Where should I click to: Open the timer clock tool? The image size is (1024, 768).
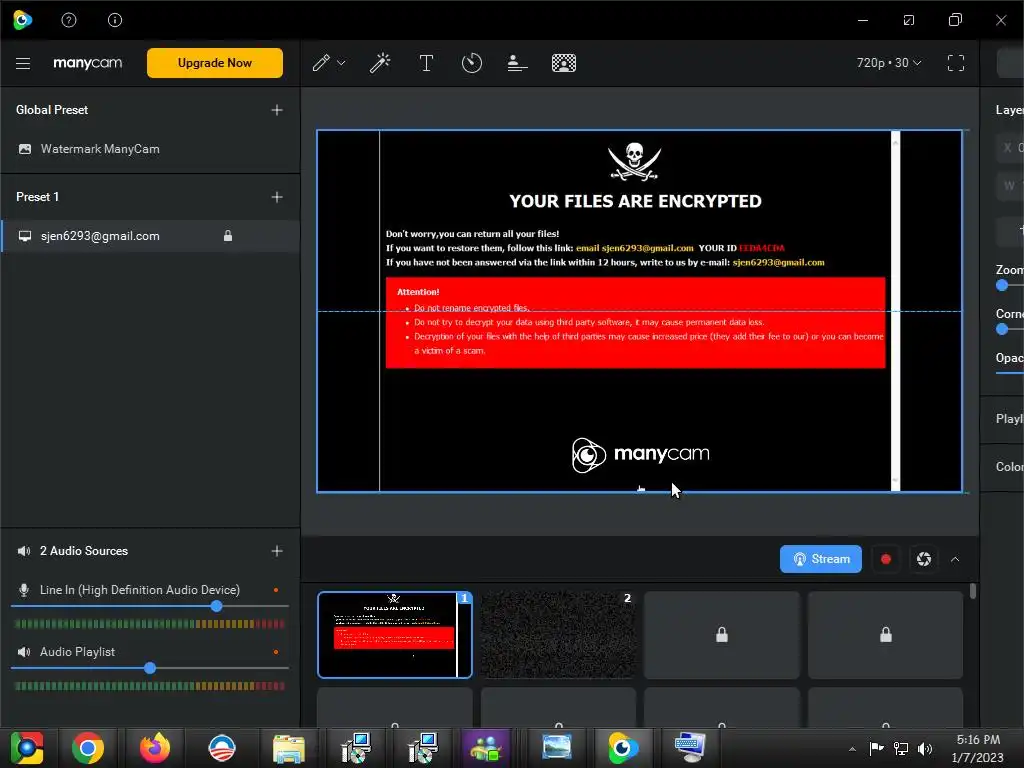[472, 63]
